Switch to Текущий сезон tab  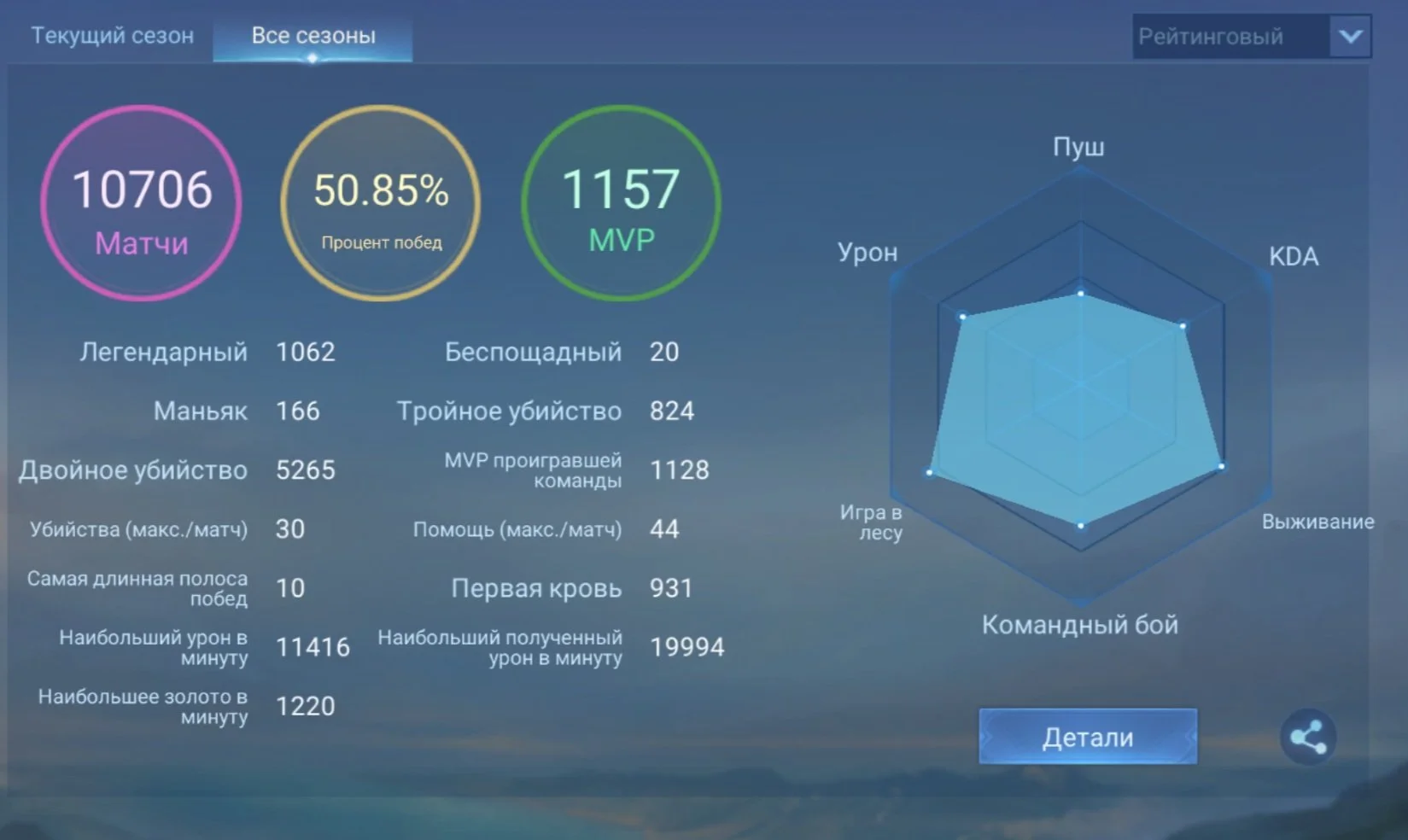tap(112, 35)
